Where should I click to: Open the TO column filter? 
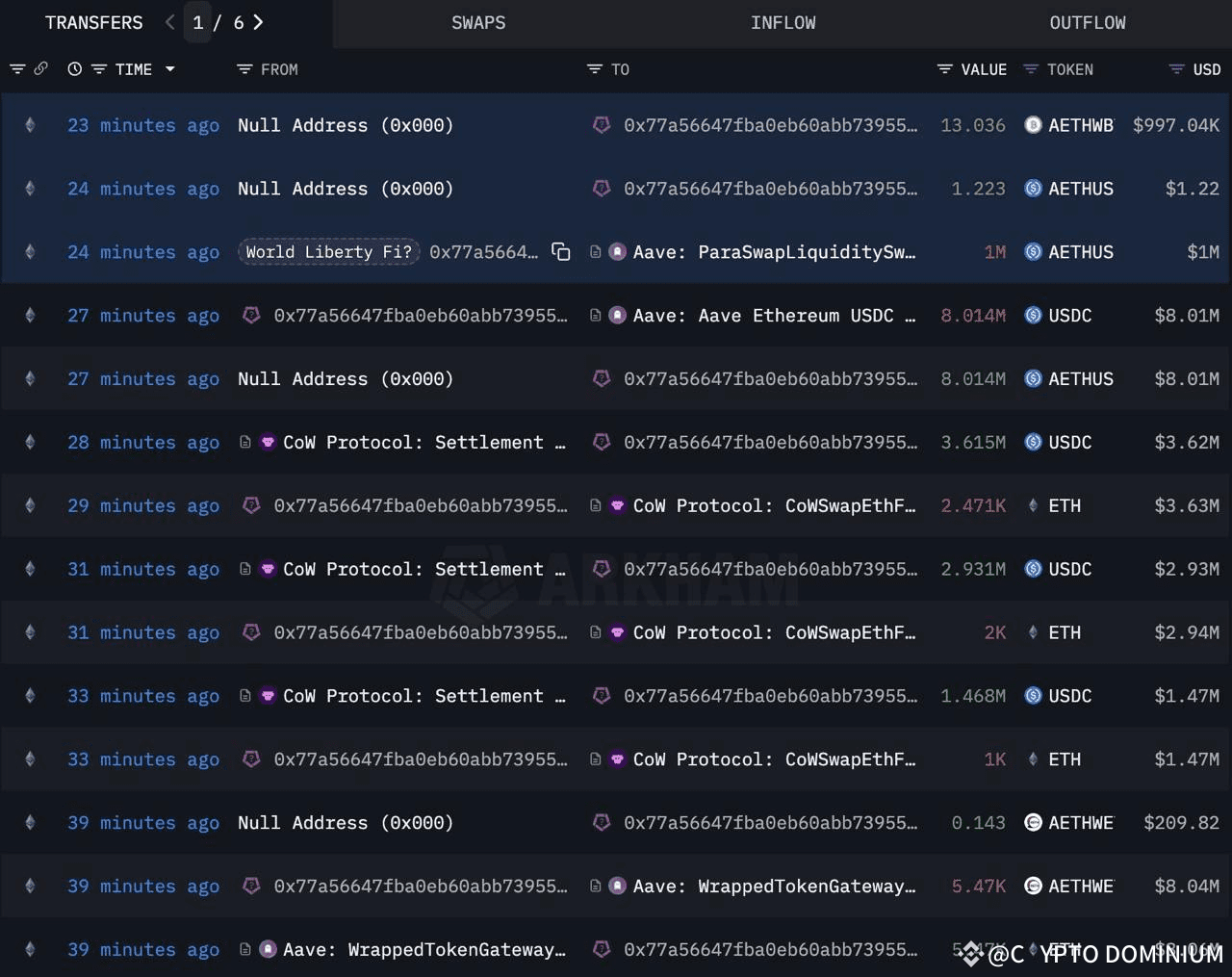coord(595,69)
